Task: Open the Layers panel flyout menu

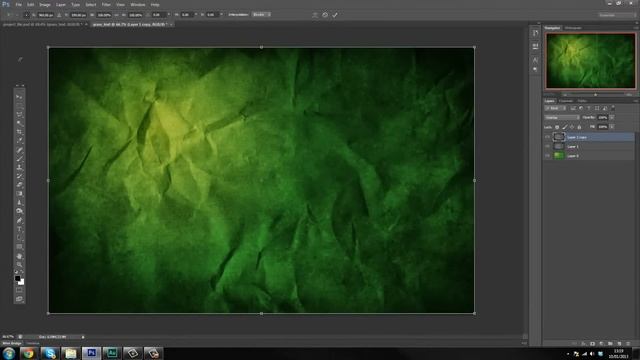Action: (x=635, y=101)
